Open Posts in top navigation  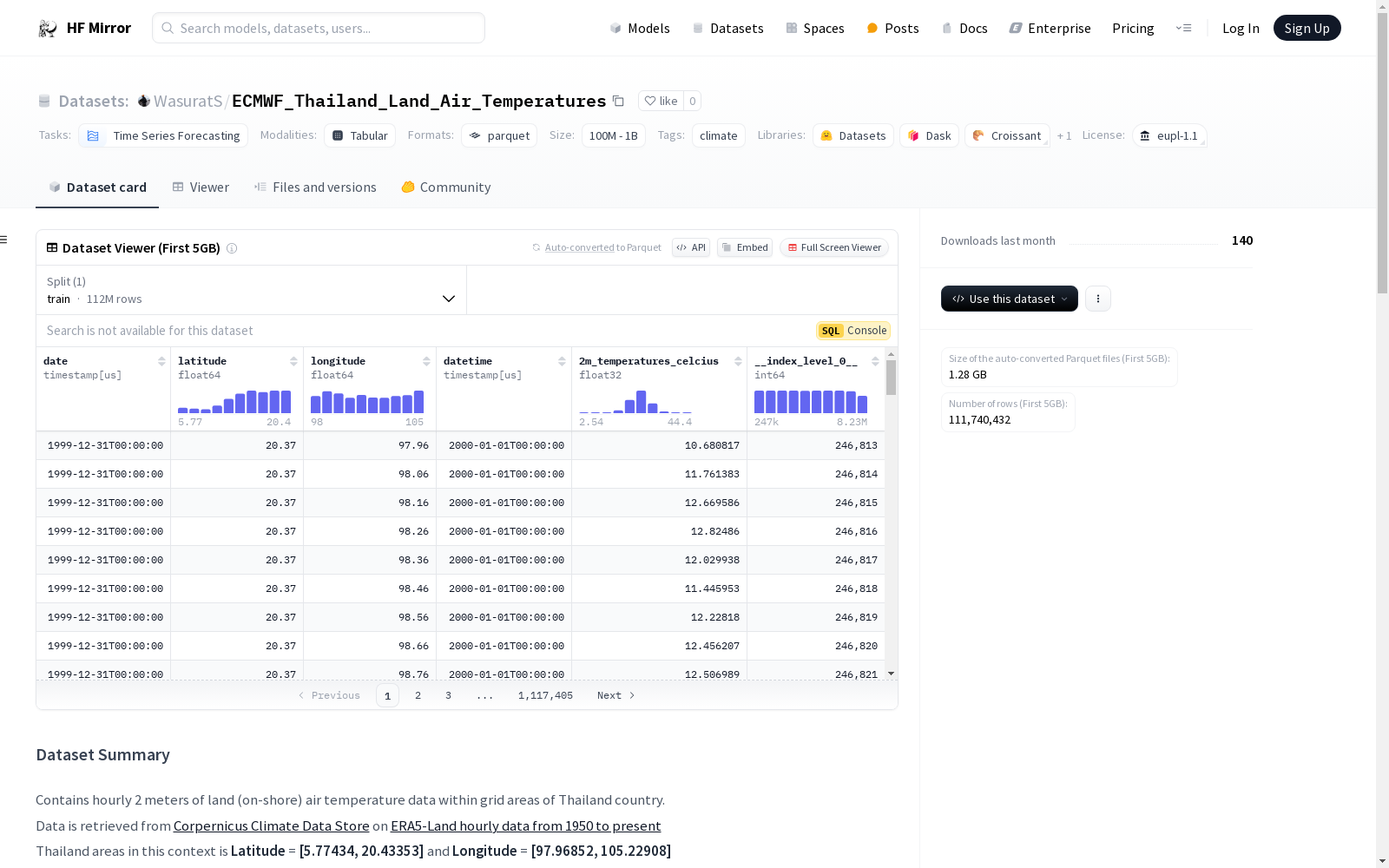pyautogui.click(x=892, y=28)
